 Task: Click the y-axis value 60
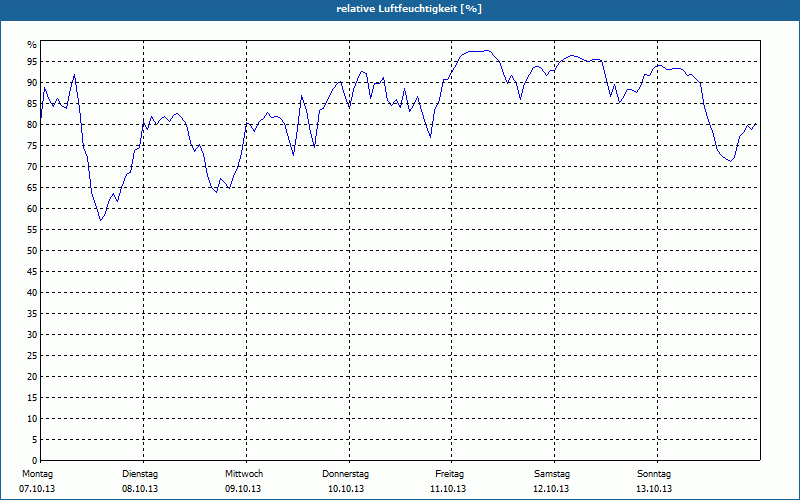click(x=32, y=209)
